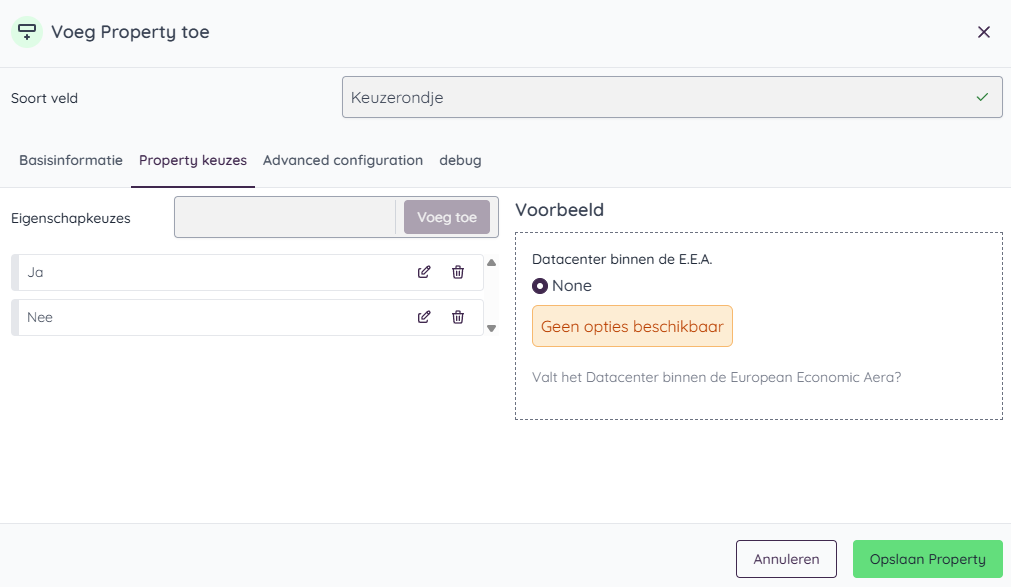Click the scroll down arrow beside choices list

[491, 328]
